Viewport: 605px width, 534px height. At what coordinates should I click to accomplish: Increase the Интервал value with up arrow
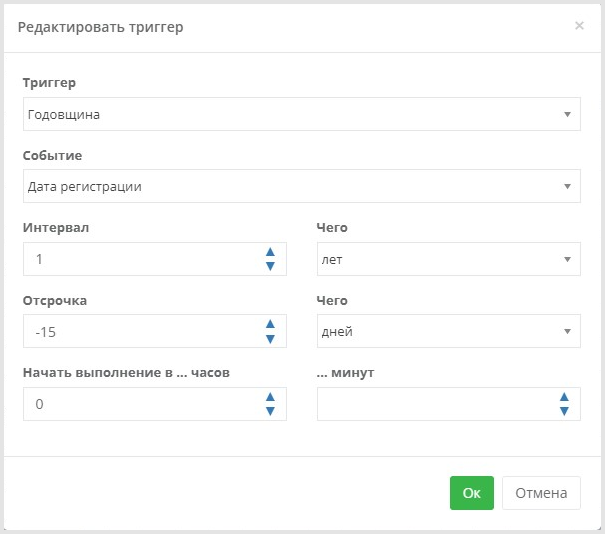(270, 252)
